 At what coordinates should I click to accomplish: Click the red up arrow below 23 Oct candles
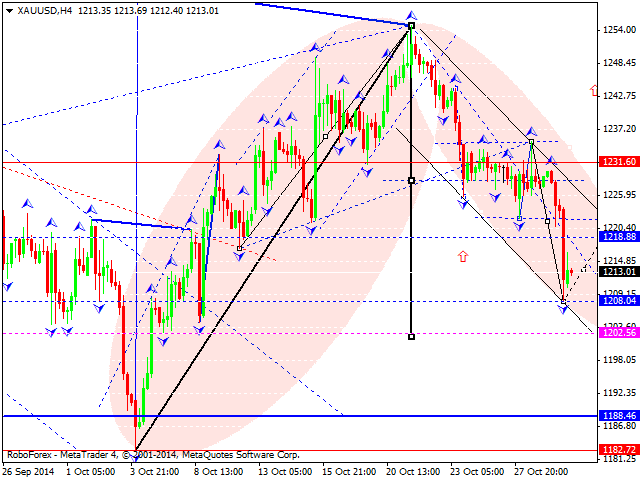point(462,256)
